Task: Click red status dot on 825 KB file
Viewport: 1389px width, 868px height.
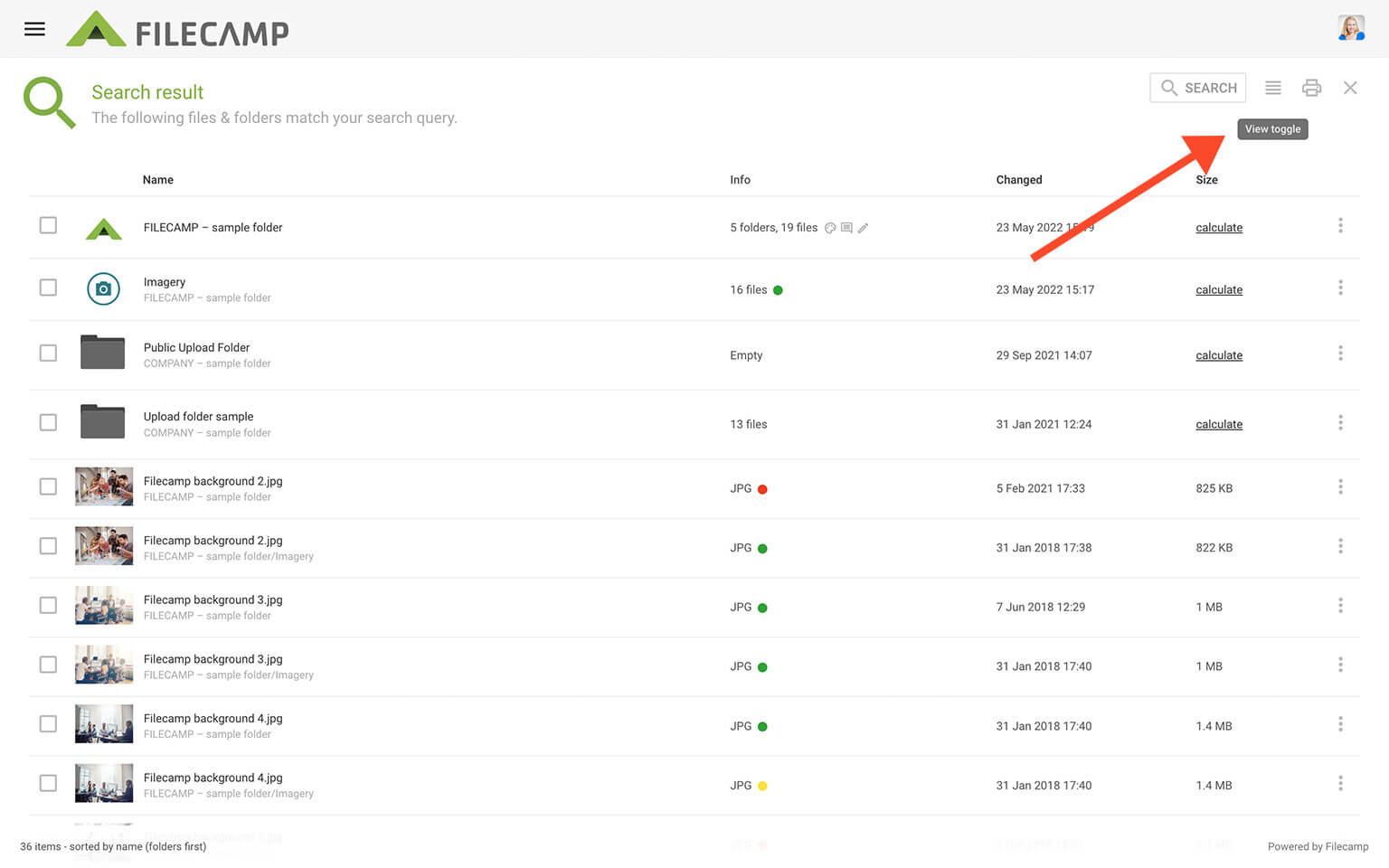Action: 762,489
